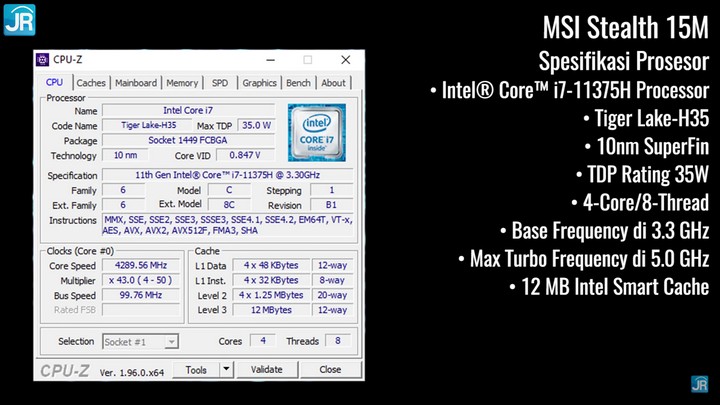The image size is (720, 405).
Task: Click the Code Name value 'Tiger Lake-H35'
Action: 147,125
